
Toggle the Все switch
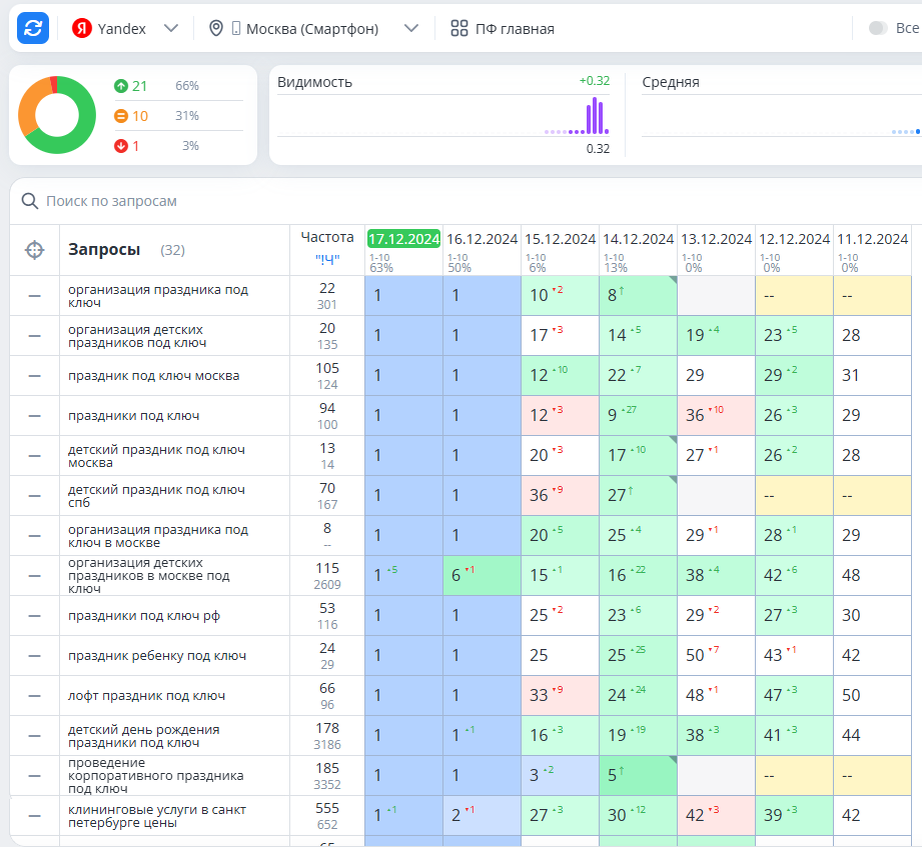point(878,28)
